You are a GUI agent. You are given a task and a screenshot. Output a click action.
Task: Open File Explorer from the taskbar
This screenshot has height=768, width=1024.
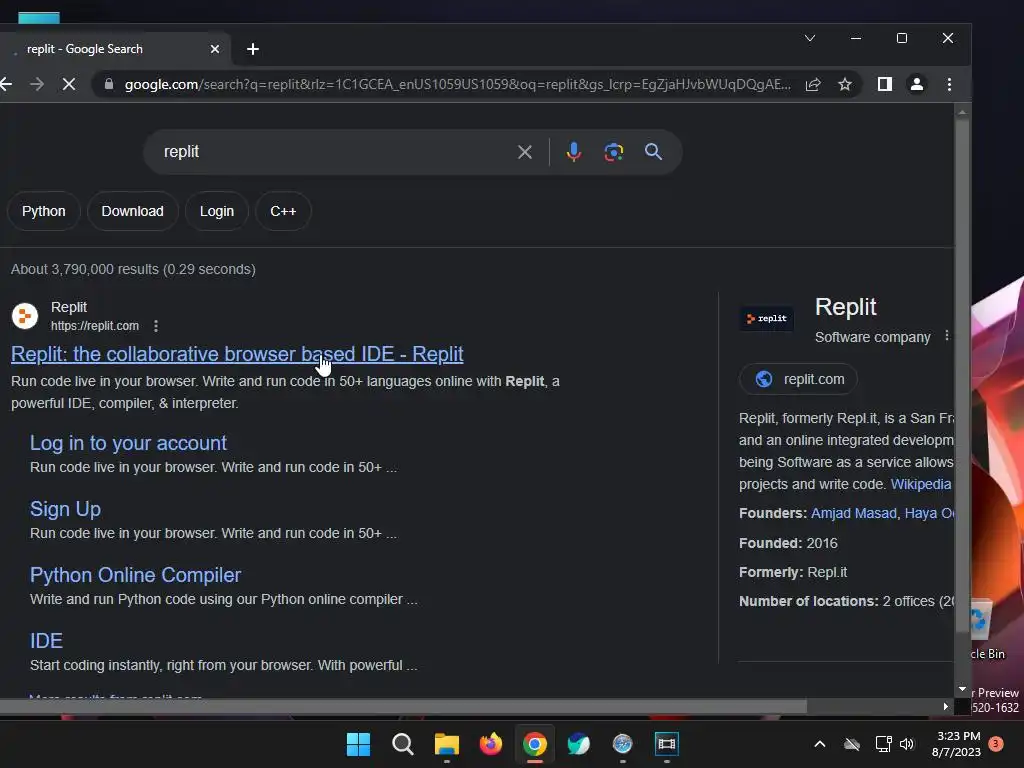(447, 744)
